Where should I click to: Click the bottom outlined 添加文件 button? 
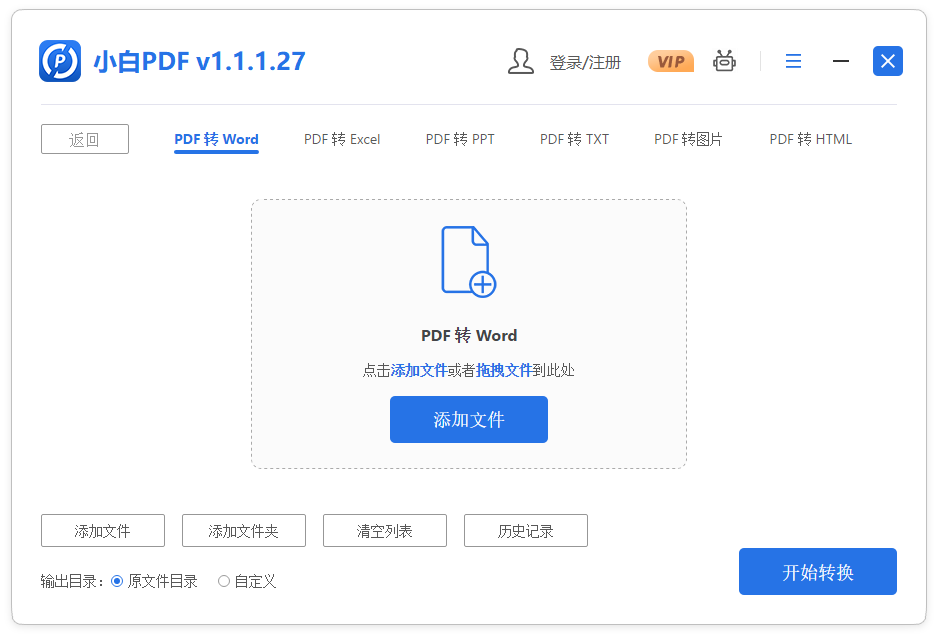tap(103, 531)
